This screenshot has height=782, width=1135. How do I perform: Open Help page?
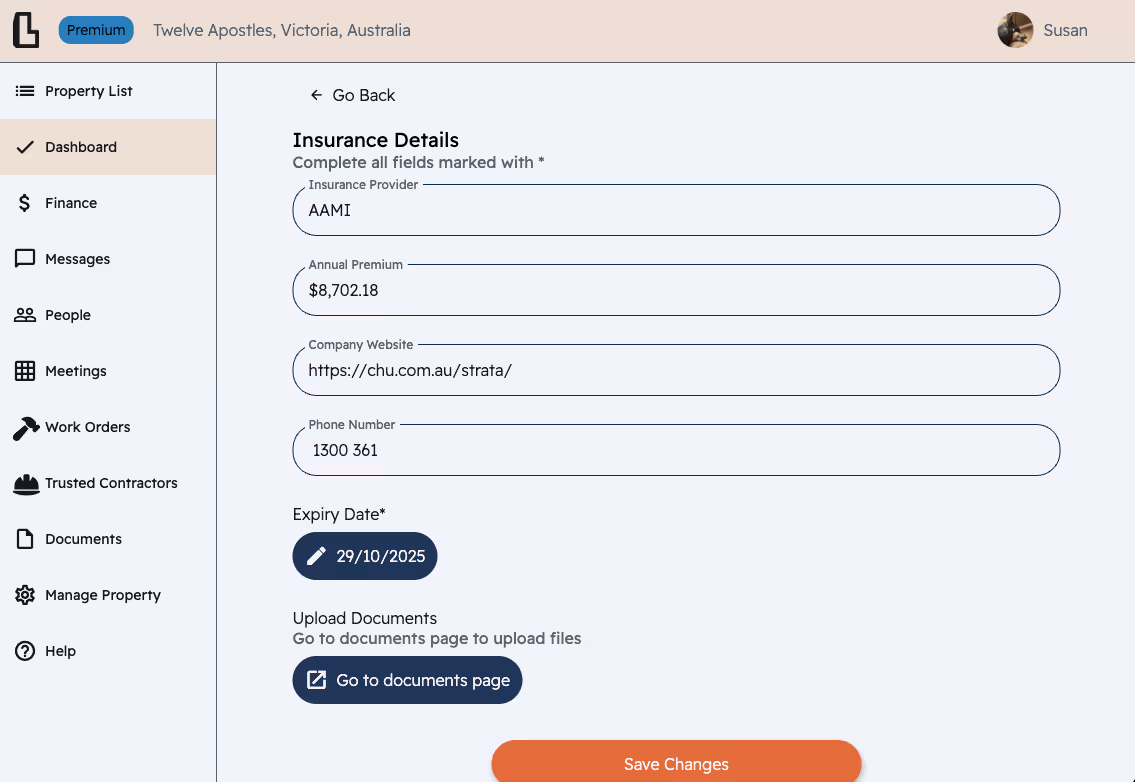[108, 651]
